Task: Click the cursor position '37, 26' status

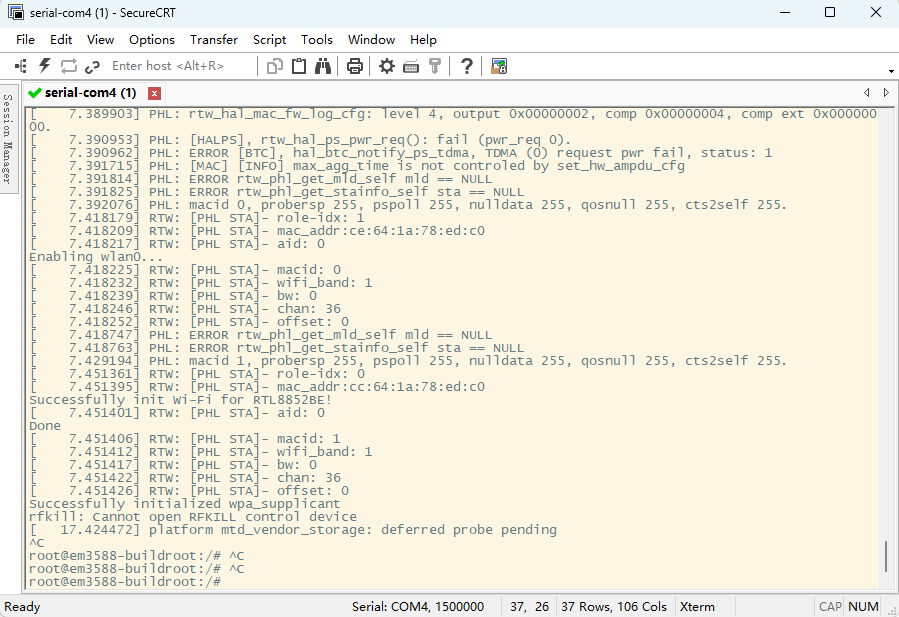Action: point(529,607)
